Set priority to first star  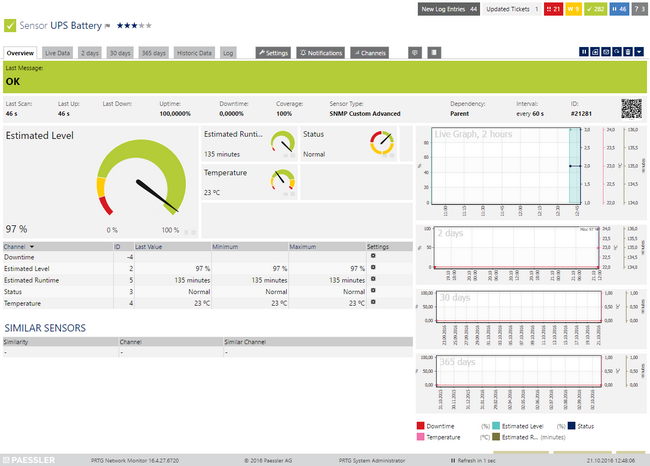pos(120,26)
